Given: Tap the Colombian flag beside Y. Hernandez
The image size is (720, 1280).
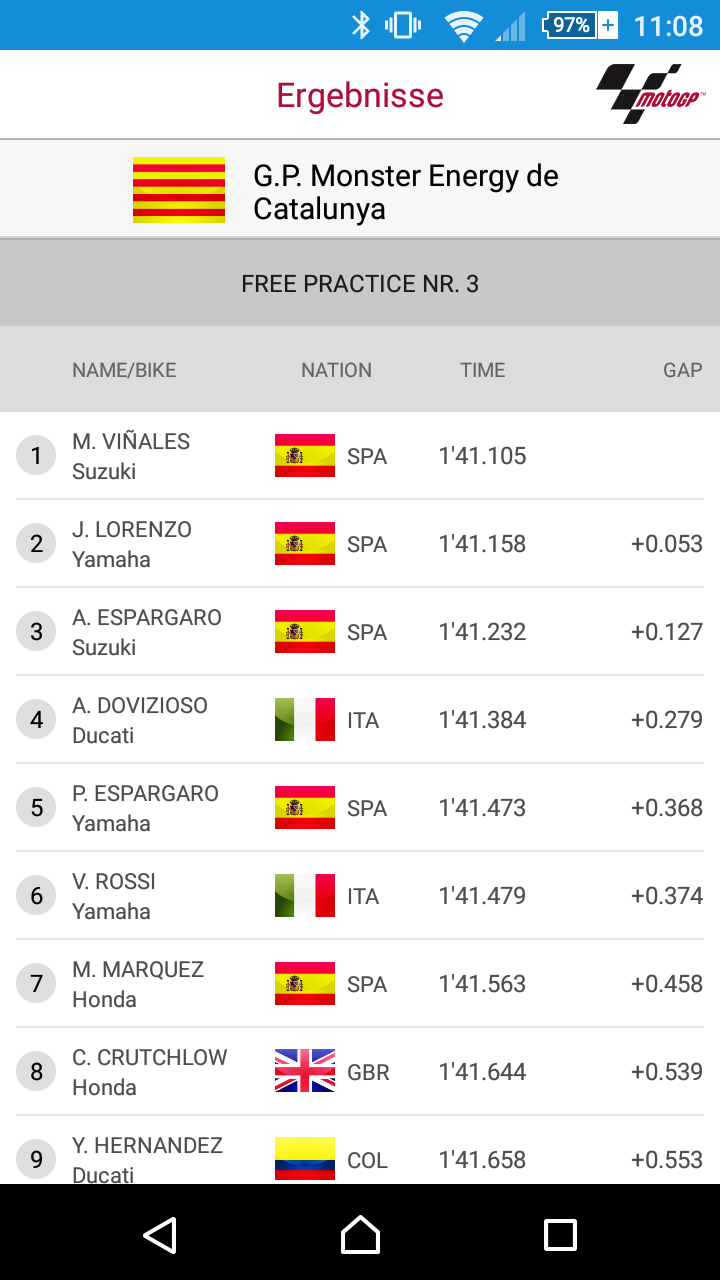Looking at the screenshot, I should point(305,1159).
